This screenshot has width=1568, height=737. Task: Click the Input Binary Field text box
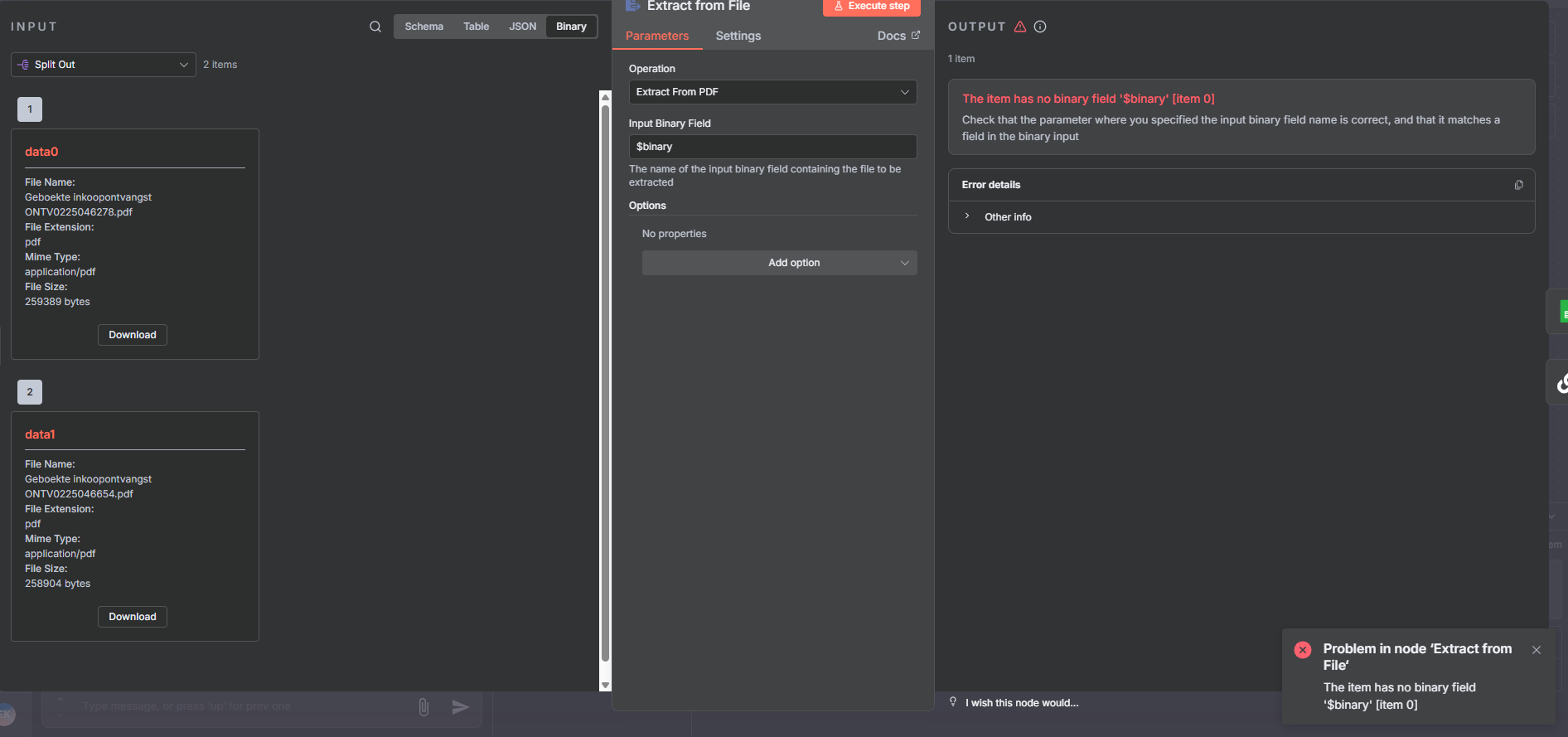(x=772, y=147)
